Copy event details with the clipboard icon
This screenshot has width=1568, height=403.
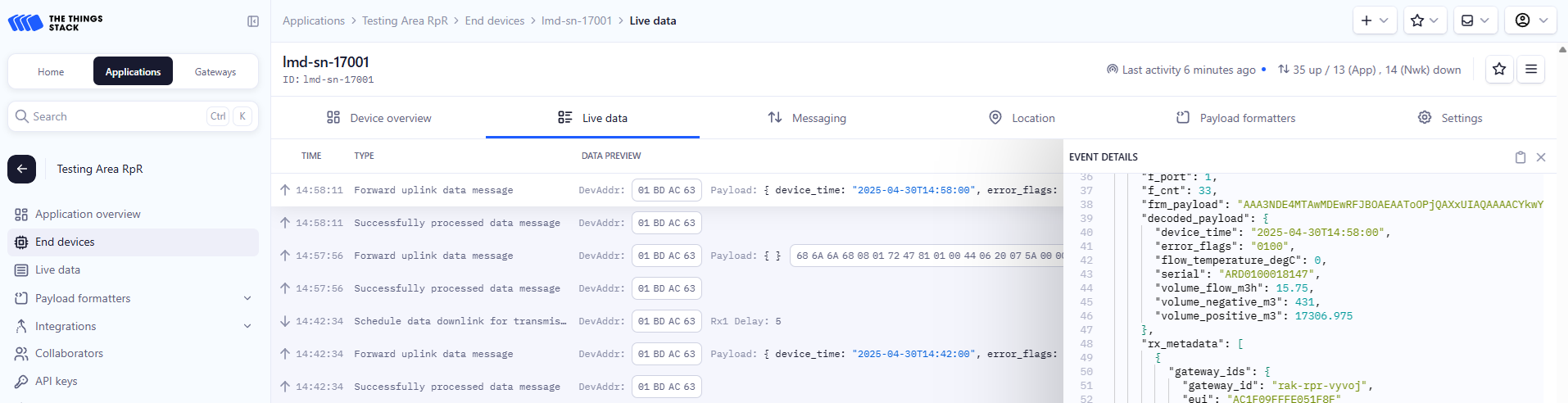(x=1520, y=157)
